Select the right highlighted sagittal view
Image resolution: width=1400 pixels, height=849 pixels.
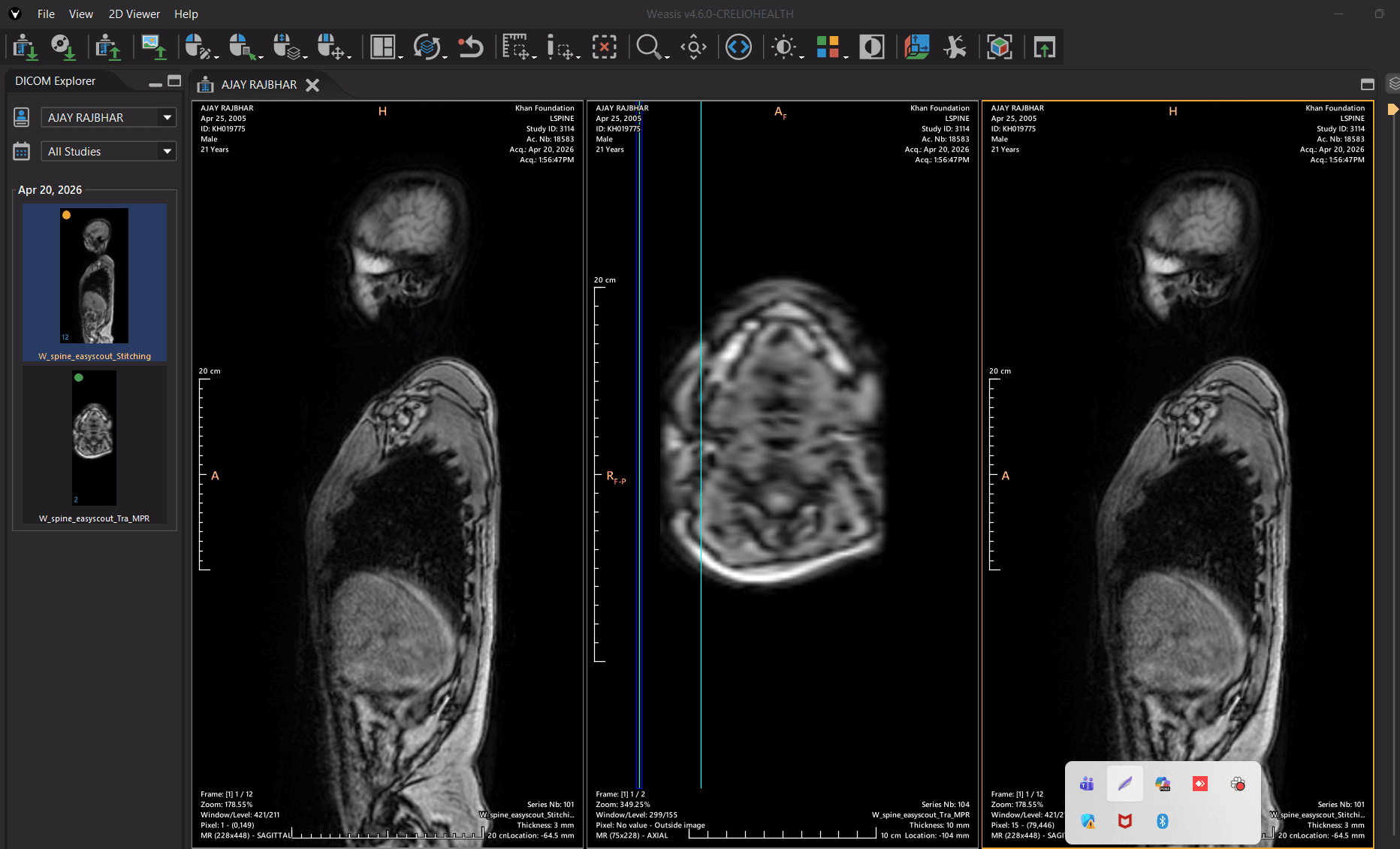click(1178, 474)
